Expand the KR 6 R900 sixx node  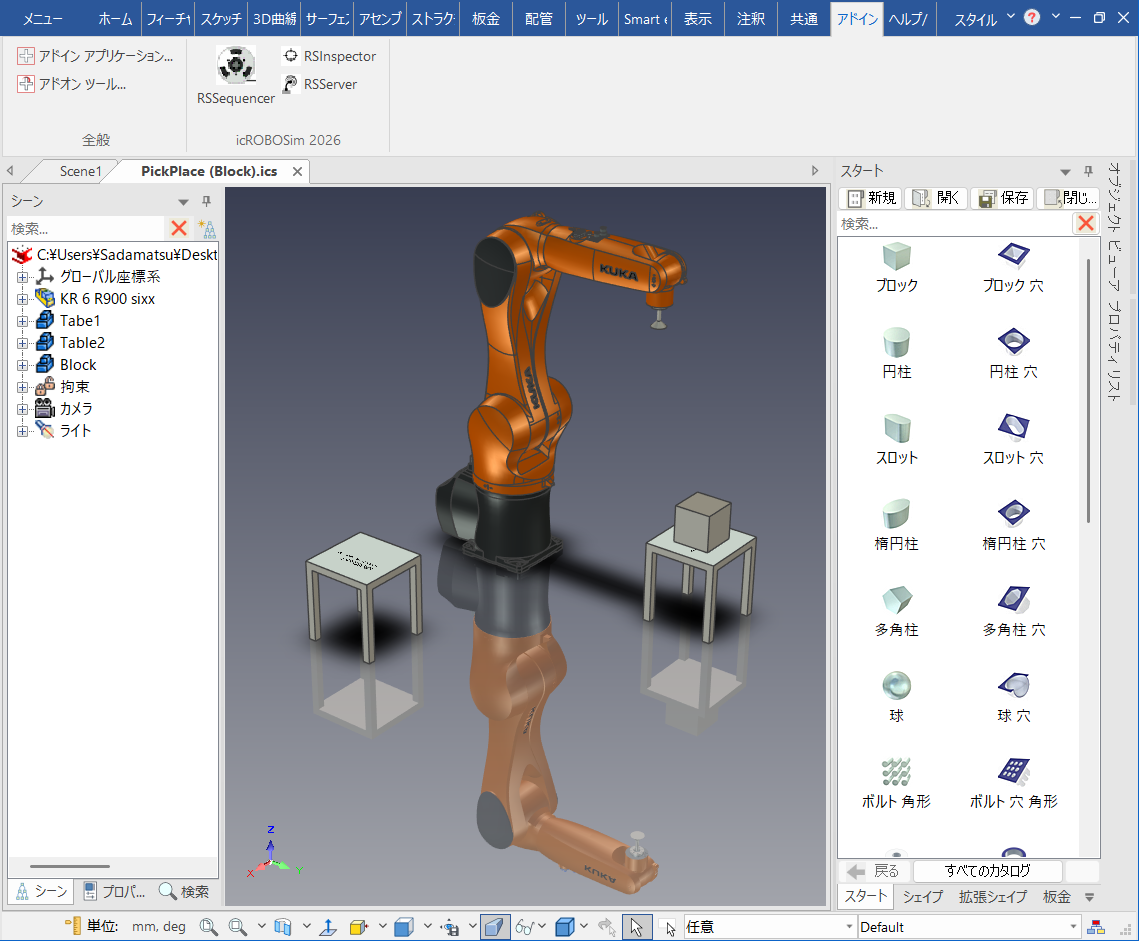pos(23,299)
